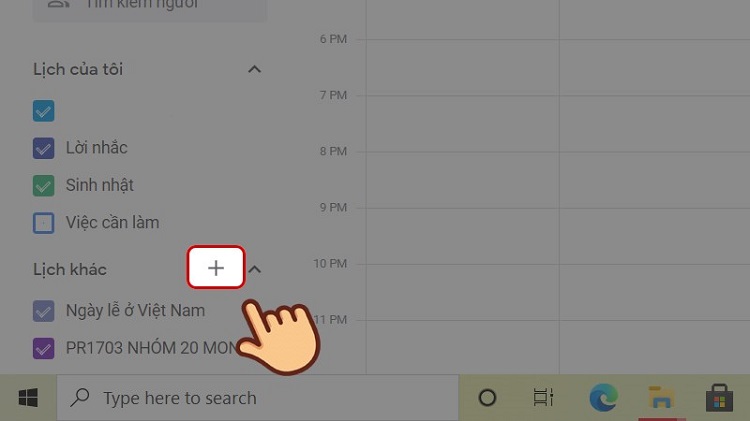Uncheck the unnamed blue calendar checkbox
This screenshot has width=750, height=421.
[44, 111]
